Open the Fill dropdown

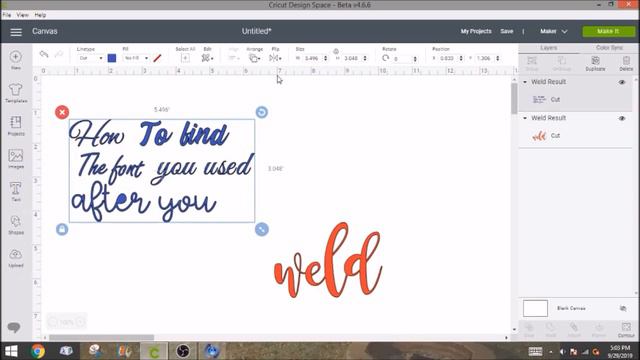coord(136,58)
